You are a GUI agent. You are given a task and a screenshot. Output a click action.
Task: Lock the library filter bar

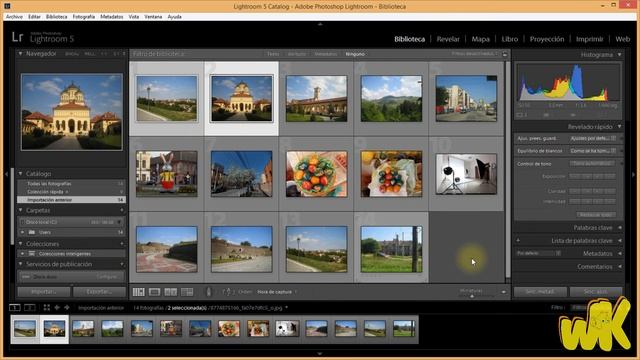tap(505, 54)
